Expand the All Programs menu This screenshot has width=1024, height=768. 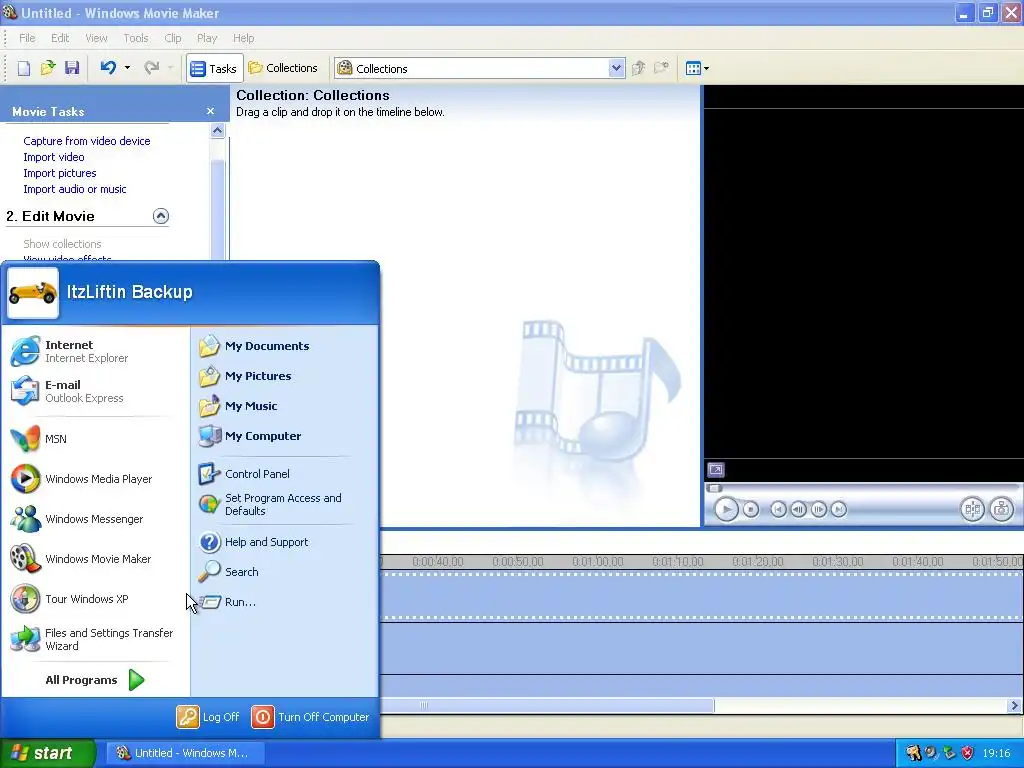click(x=96, y=680)
